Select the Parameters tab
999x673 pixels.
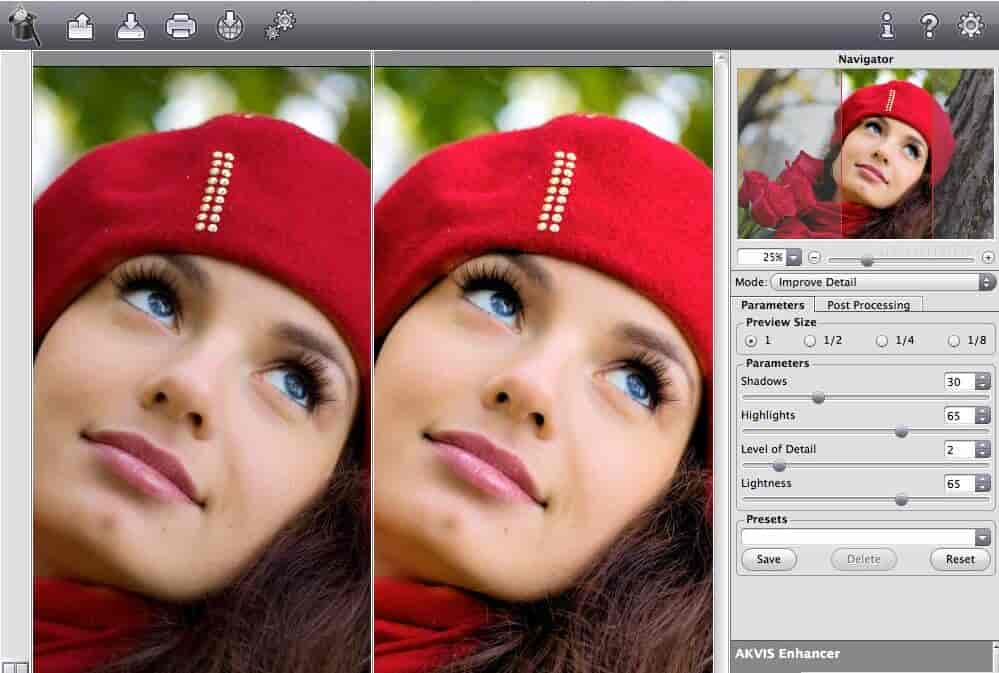coord(773,305)
